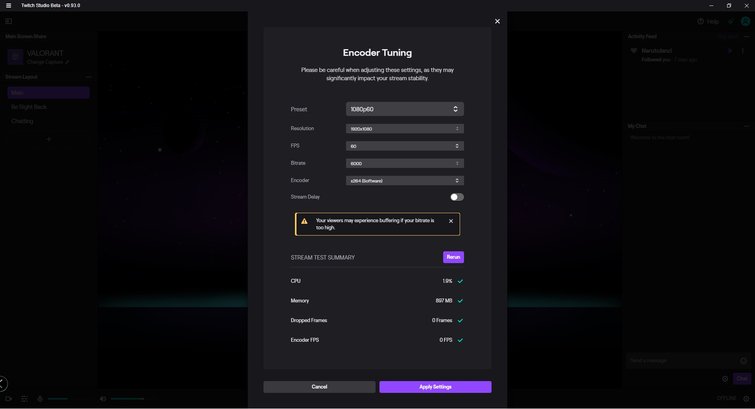Adjust the Bitrate stepper field

(x=405, y=163)
